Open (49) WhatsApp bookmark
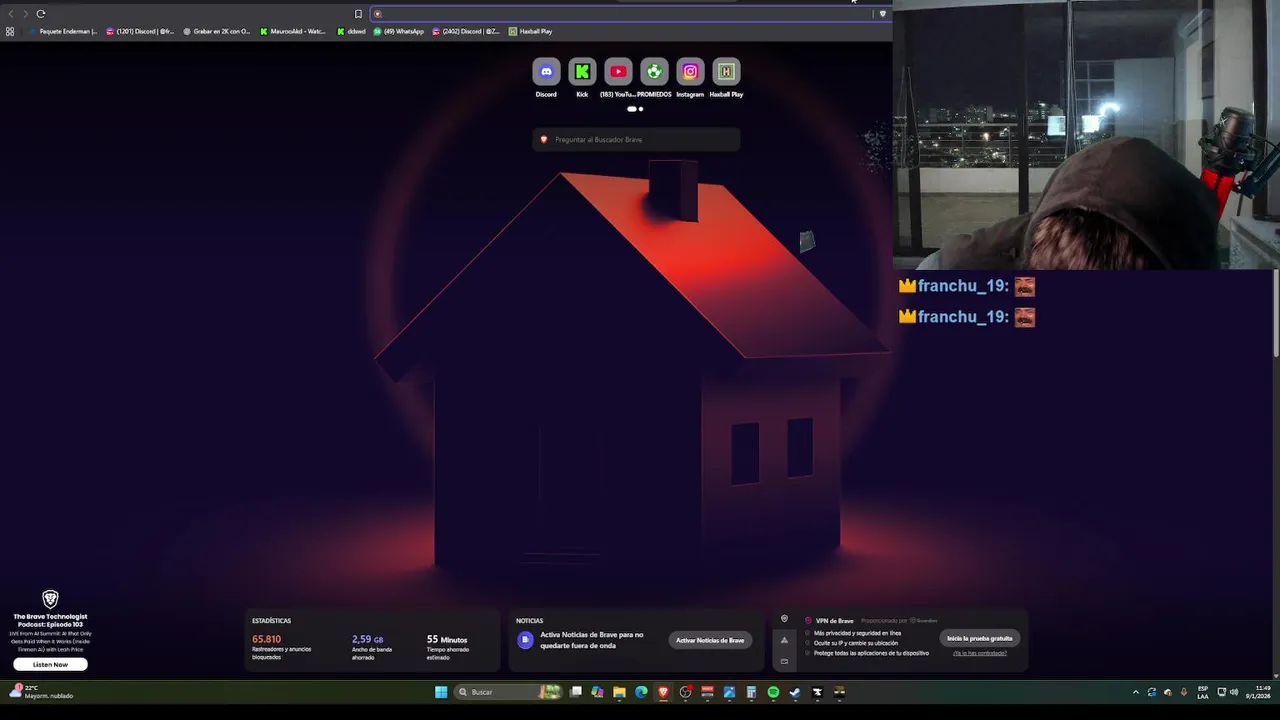1280x720 pixels. [x=399, y=31]
